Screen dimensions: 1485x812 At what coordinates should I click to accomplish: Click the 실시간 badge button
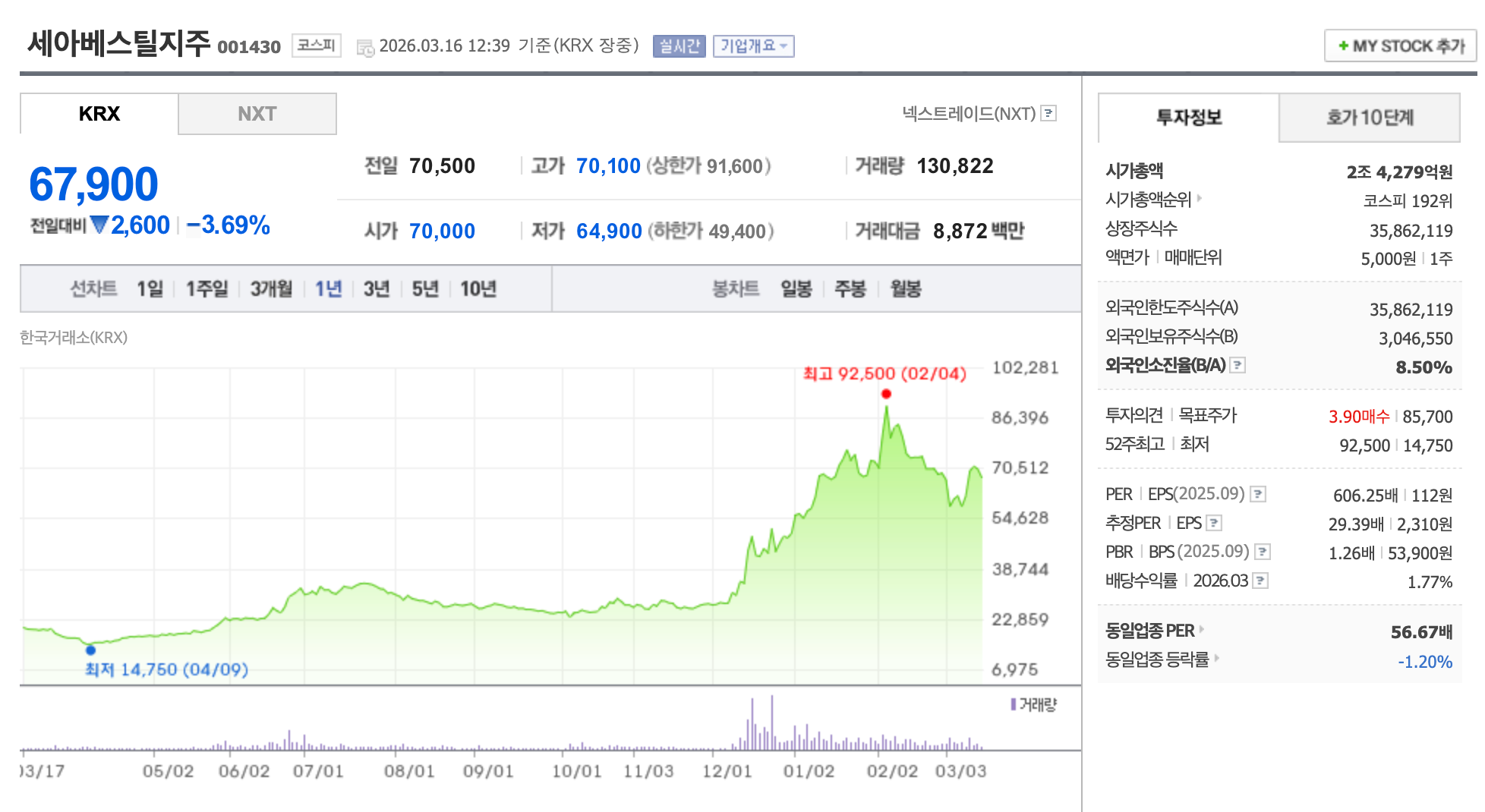click(679, 46)
